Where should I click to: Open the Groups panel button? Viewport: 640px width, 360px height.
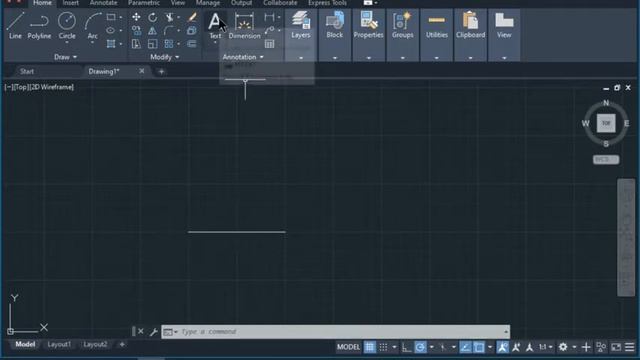coord(402,25)
